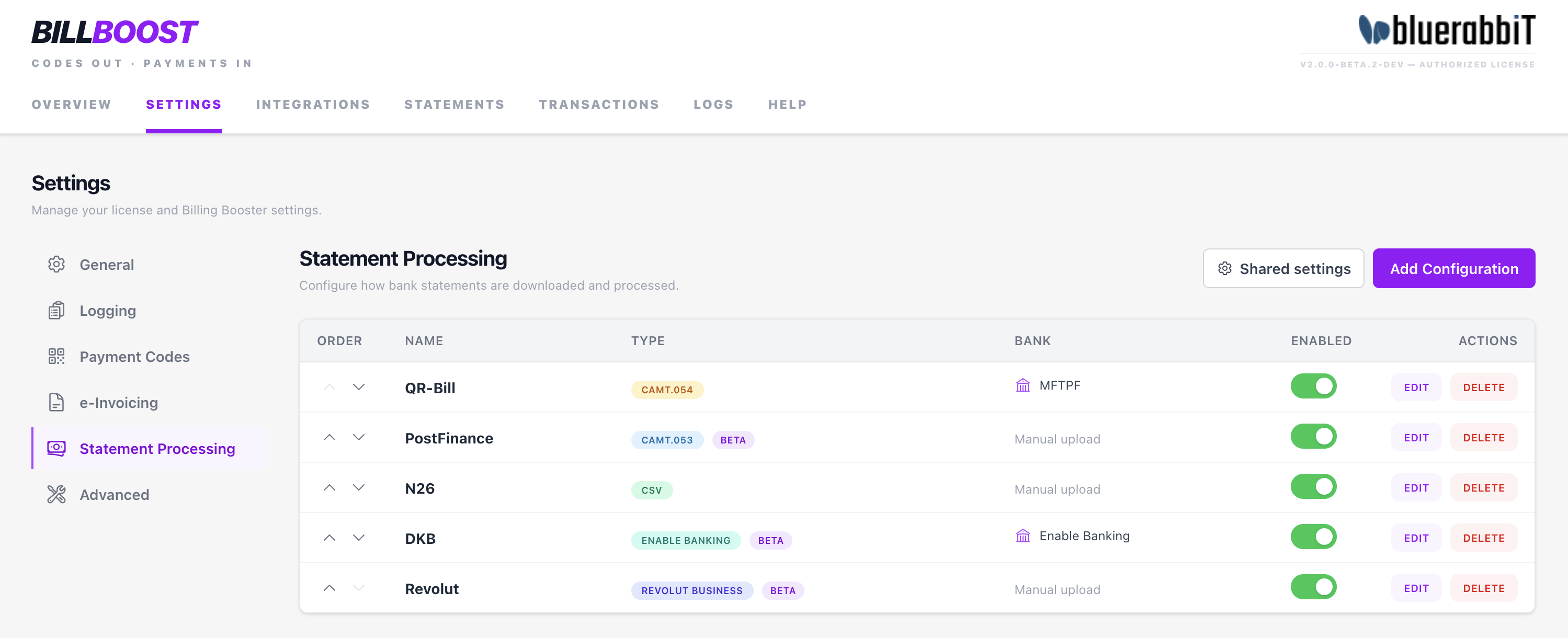Select Payment Codes in settings sidebar
Image resolution: width=1568 pixels, height=638 pixels.
point(149,357)
